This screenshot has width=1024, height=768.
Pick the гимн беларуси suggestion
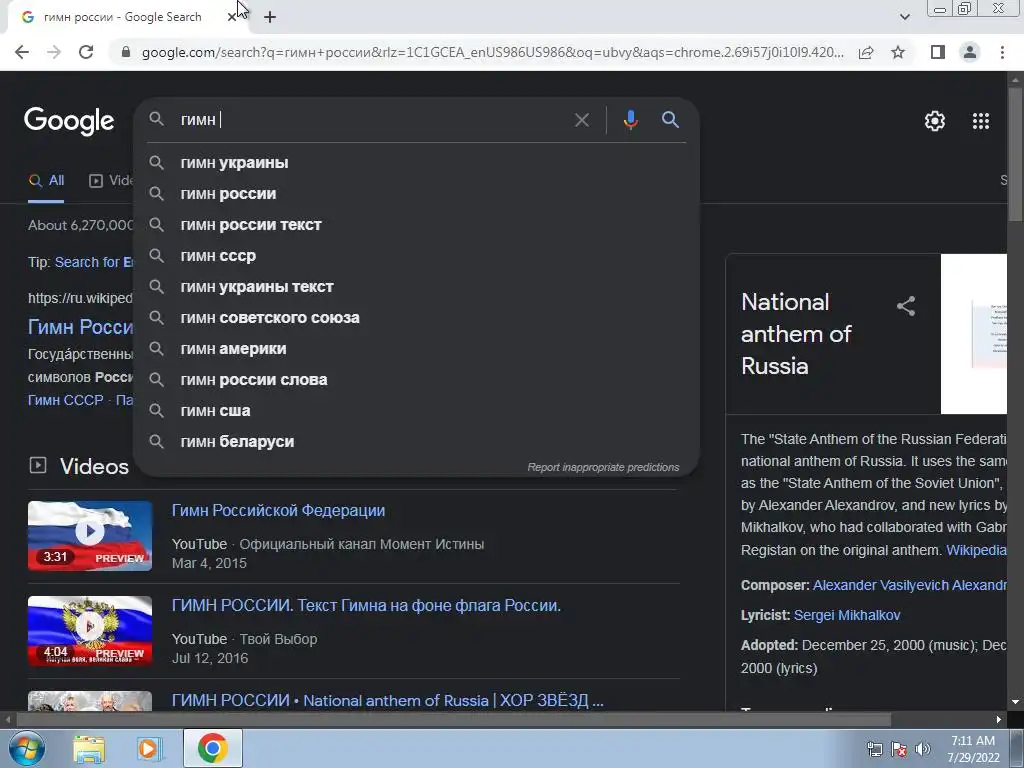pos(416,442)
